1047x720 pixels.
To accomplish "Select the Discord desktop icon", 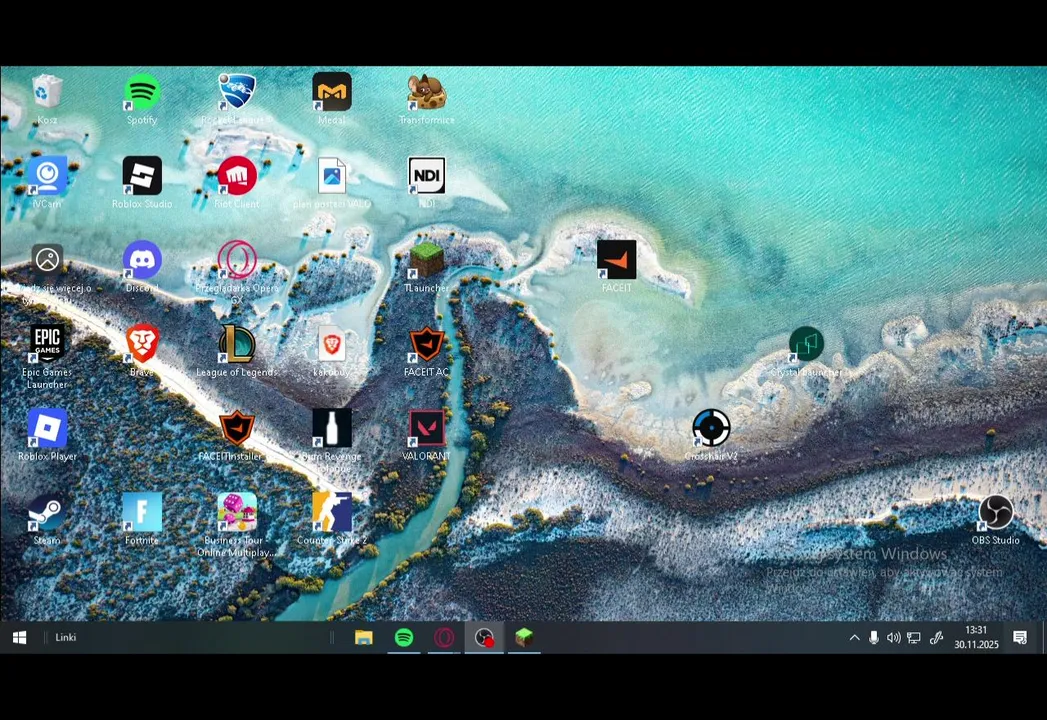I will (x=142, y=260).
